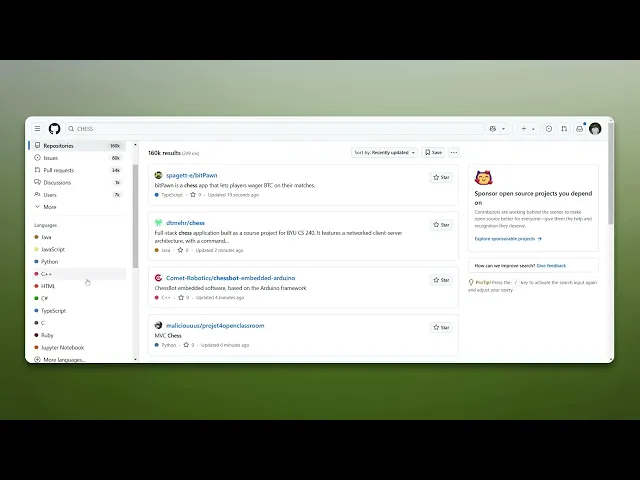Star the dtmehr/chess repository
This screenshot has width=640, height=480.
pos(441,224)
